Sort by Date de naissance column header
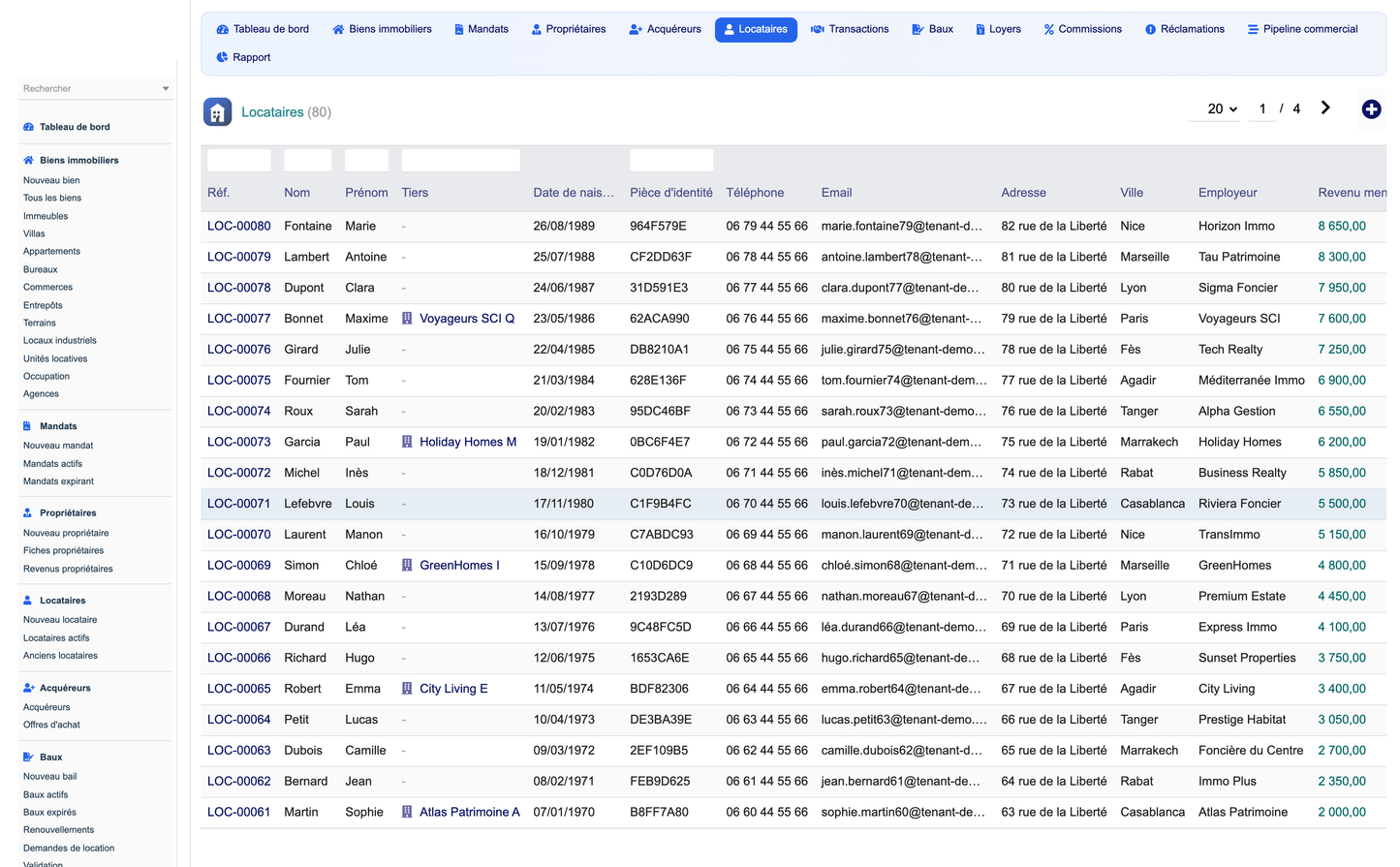1400x867 pixels. coord(574,193)
